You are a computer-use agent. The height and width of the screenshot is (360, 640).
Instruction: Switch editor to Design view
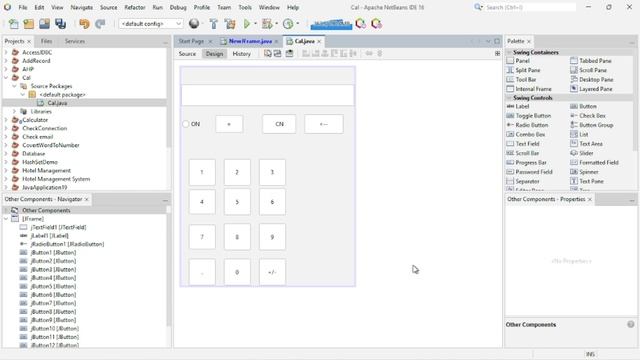[x=214, y=54]
